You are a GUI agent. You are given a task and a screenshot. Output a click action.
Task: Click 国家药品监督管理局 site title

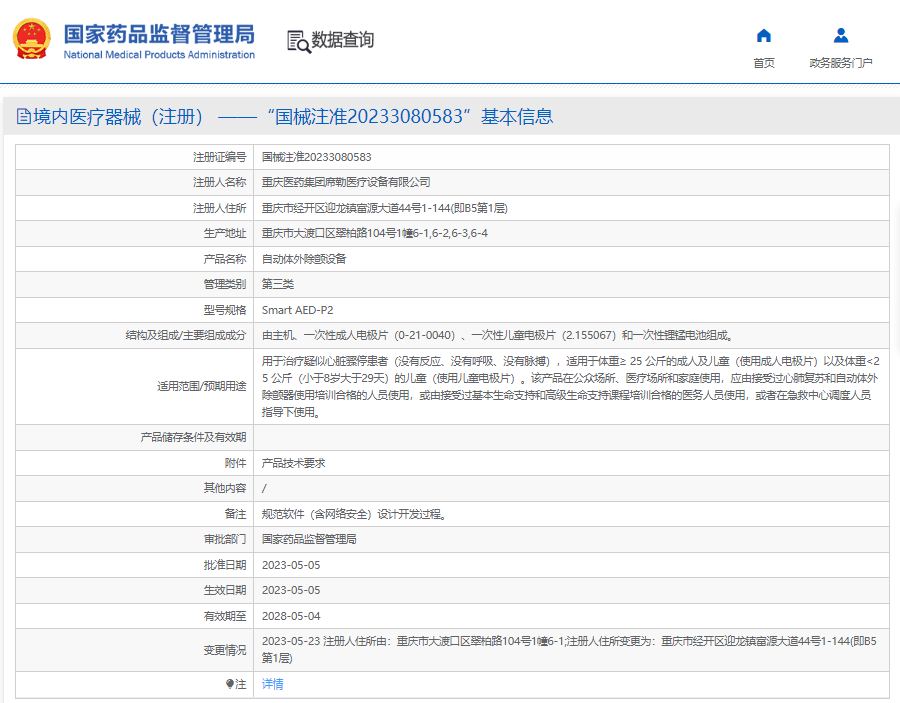(159, 34)
